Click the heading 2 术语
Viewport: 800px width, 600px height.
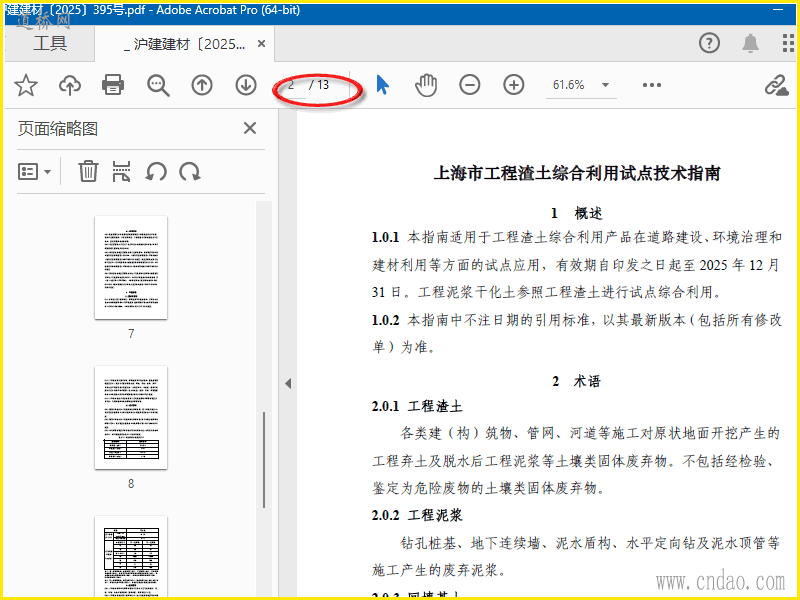(577, 381)
